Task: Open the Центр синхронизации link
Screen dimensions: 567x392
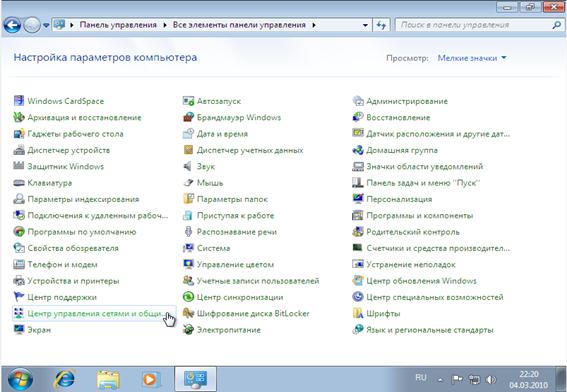Action: coord(240,297)
